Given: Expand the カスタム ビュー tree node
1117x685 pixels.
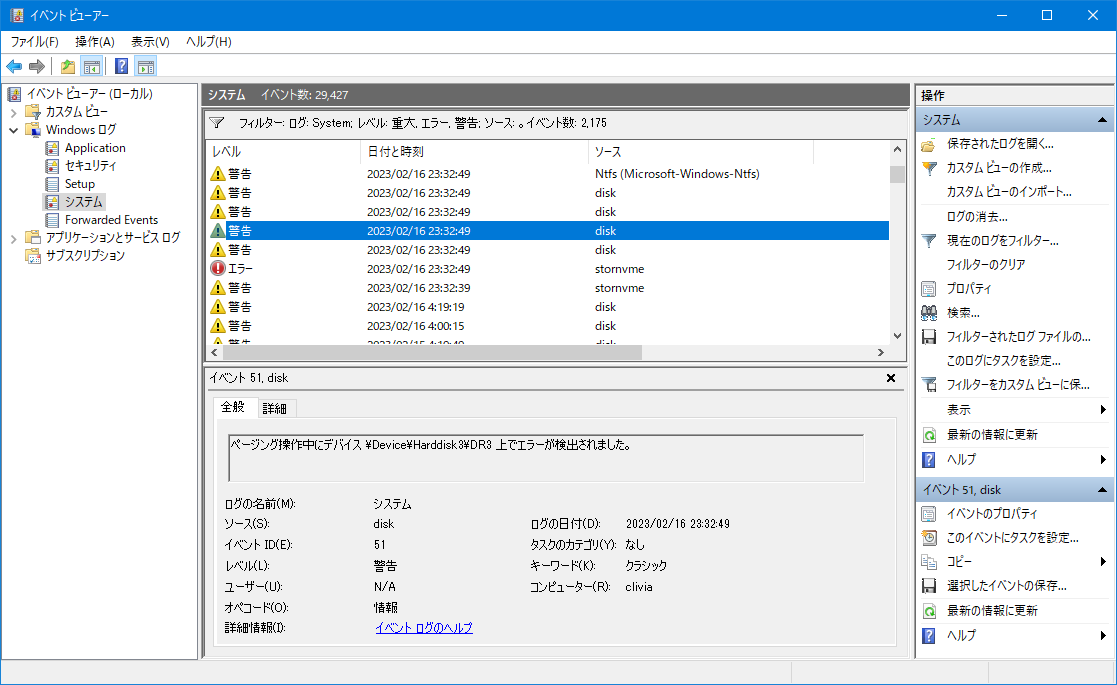Looking at the screenshot, I should (14, 112).
